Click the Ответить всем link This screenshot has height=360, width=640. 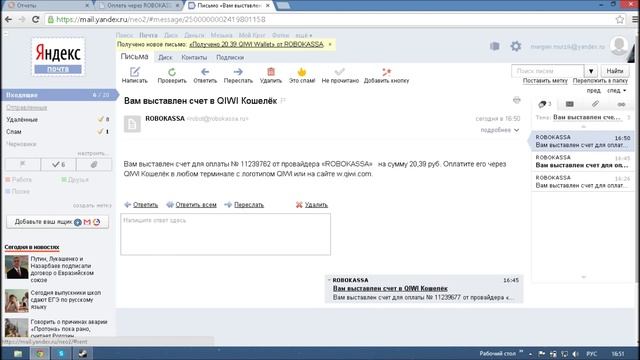pos(196,204)
